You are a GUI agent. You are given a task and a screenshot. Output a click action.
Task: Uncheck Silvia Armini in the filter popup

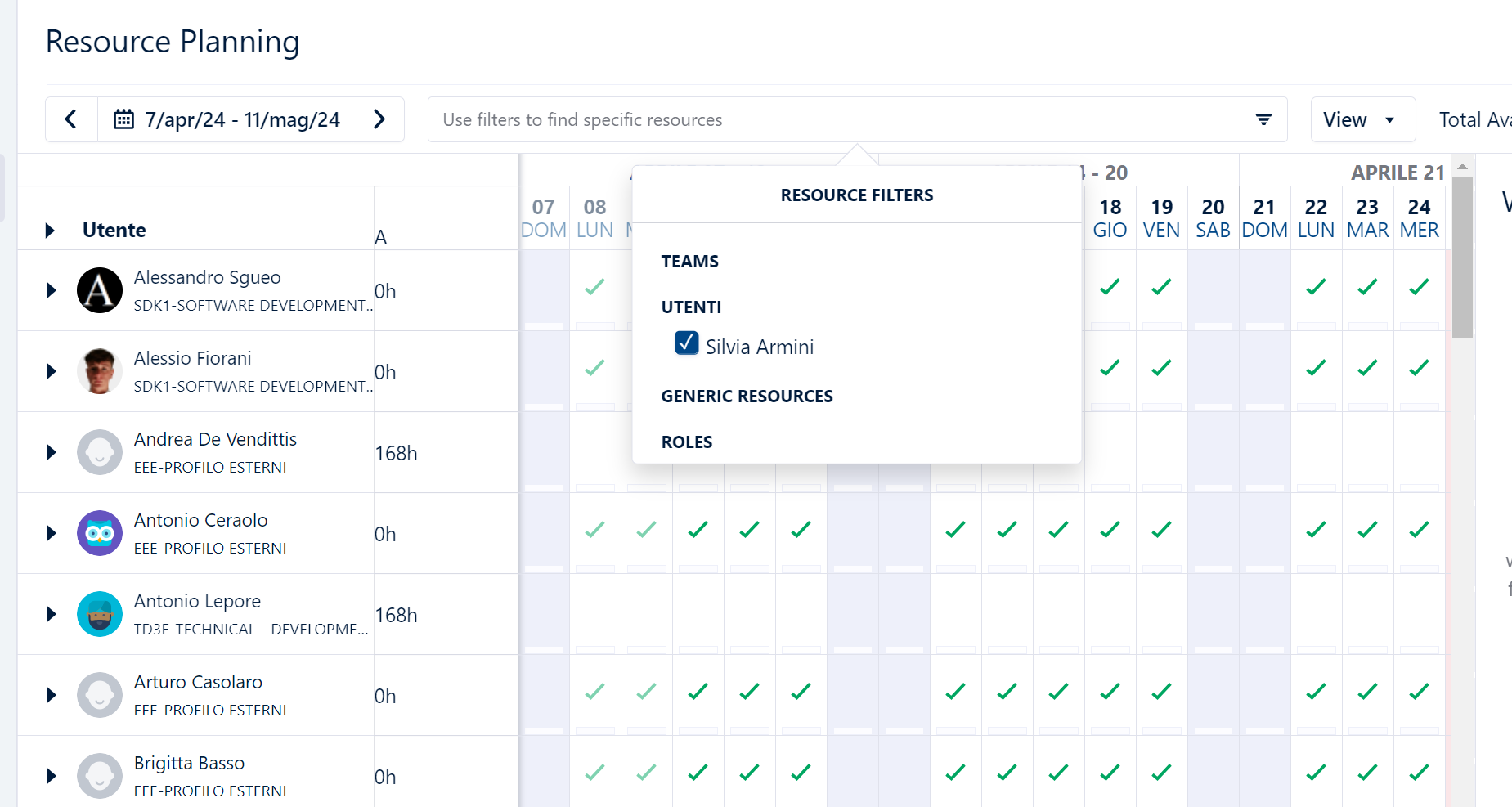pyautogui.click(x=686, y=343)
